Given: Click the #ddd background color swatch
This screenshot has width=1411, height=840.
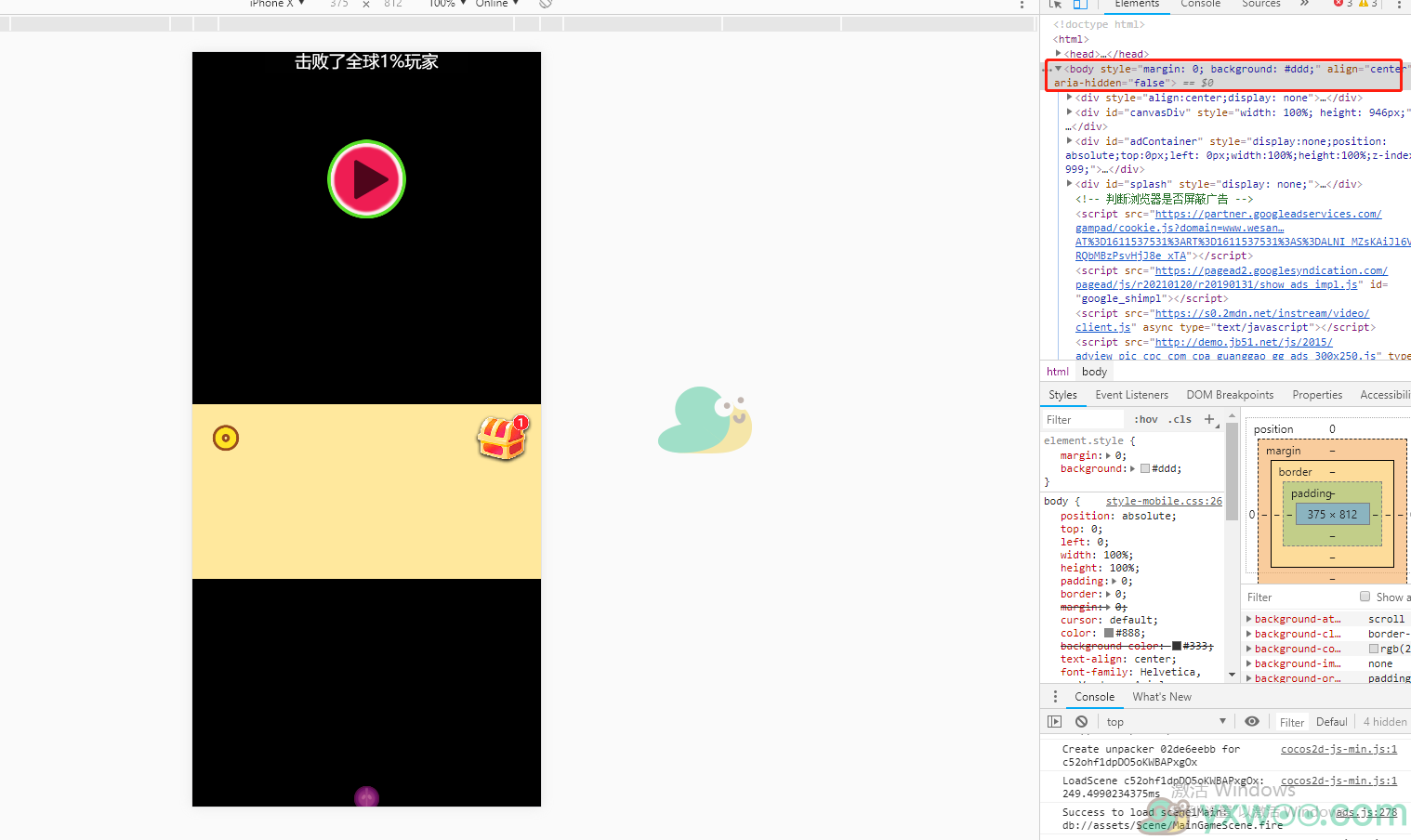Looking at the screenshot, I should click(1145, 469).
